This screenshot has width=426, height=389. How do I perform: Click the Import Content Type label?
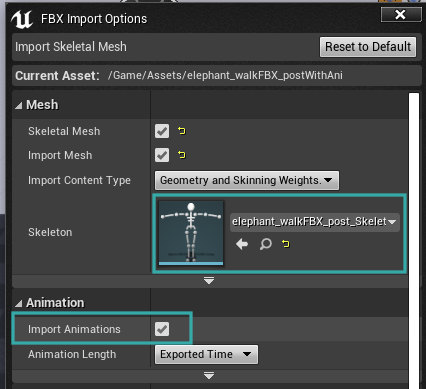(x=79, y=180)
